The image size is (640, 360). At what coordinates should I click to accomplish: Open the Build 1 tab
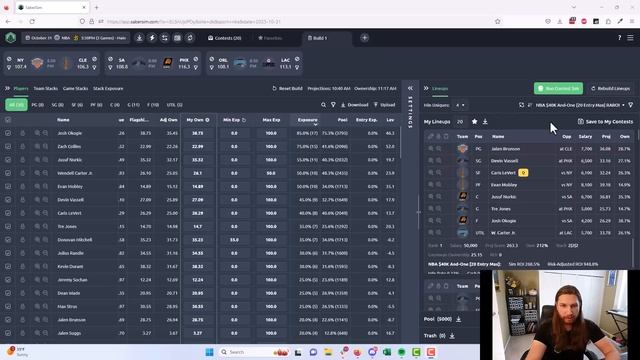(318, 38)
